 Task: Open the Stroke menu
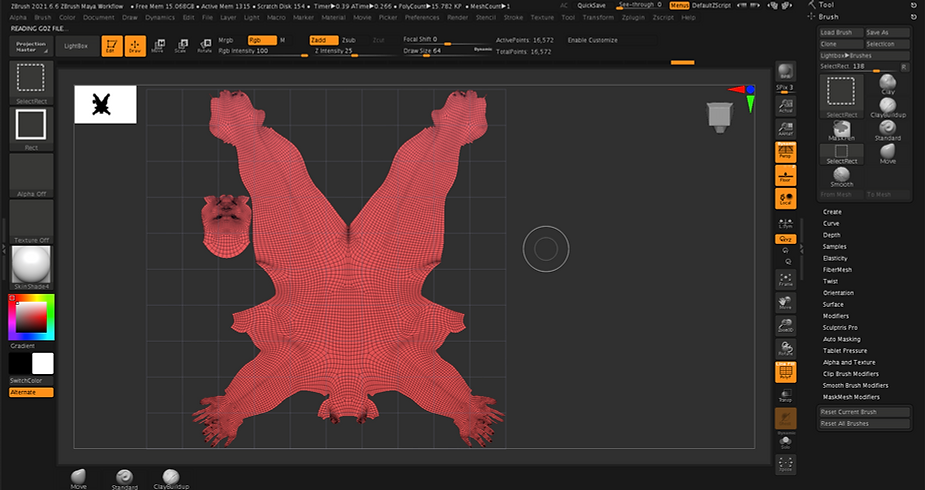[x=513, y=18]
